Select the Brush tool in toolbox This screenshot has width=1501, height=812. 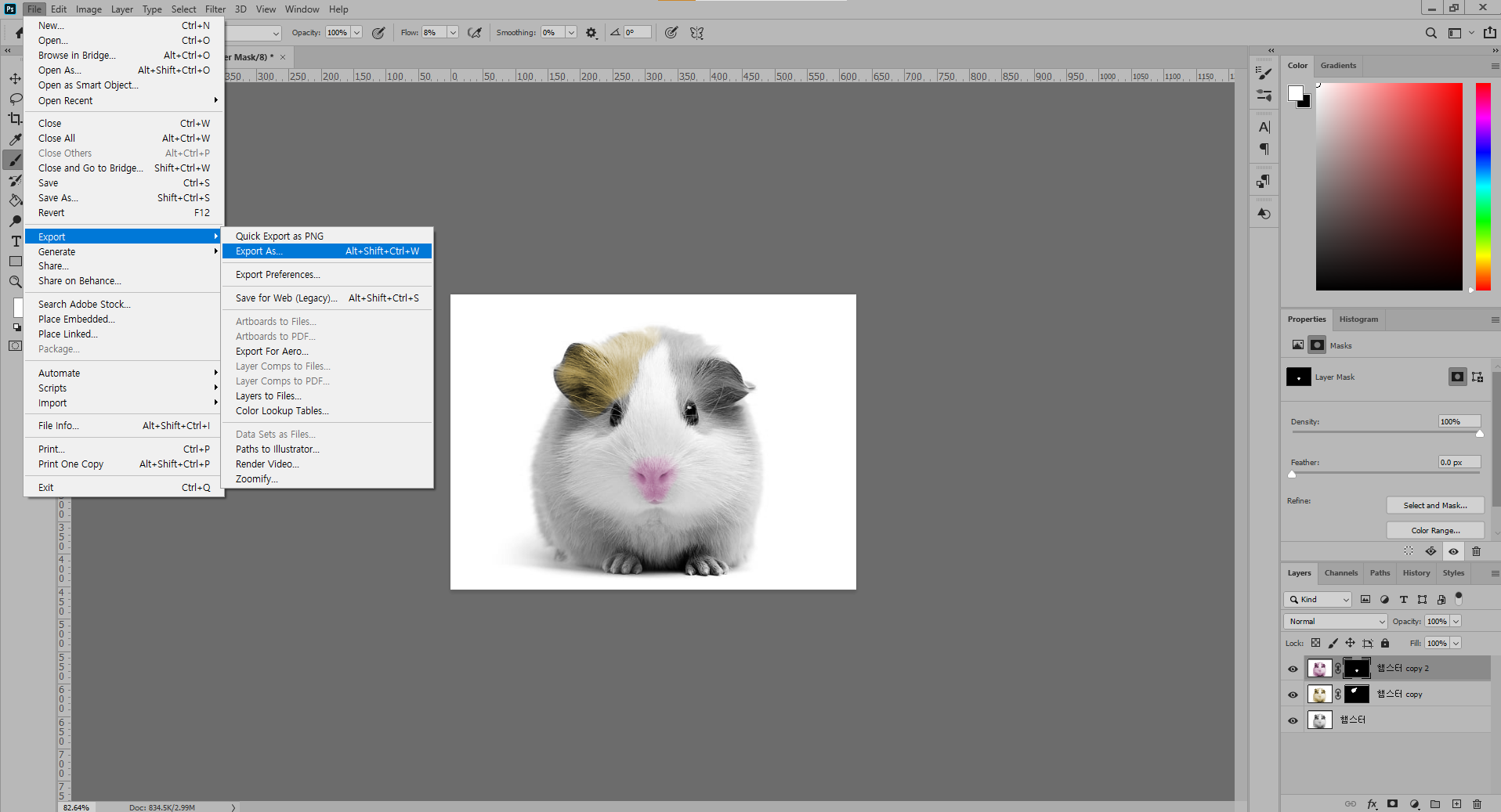(15, 160)
